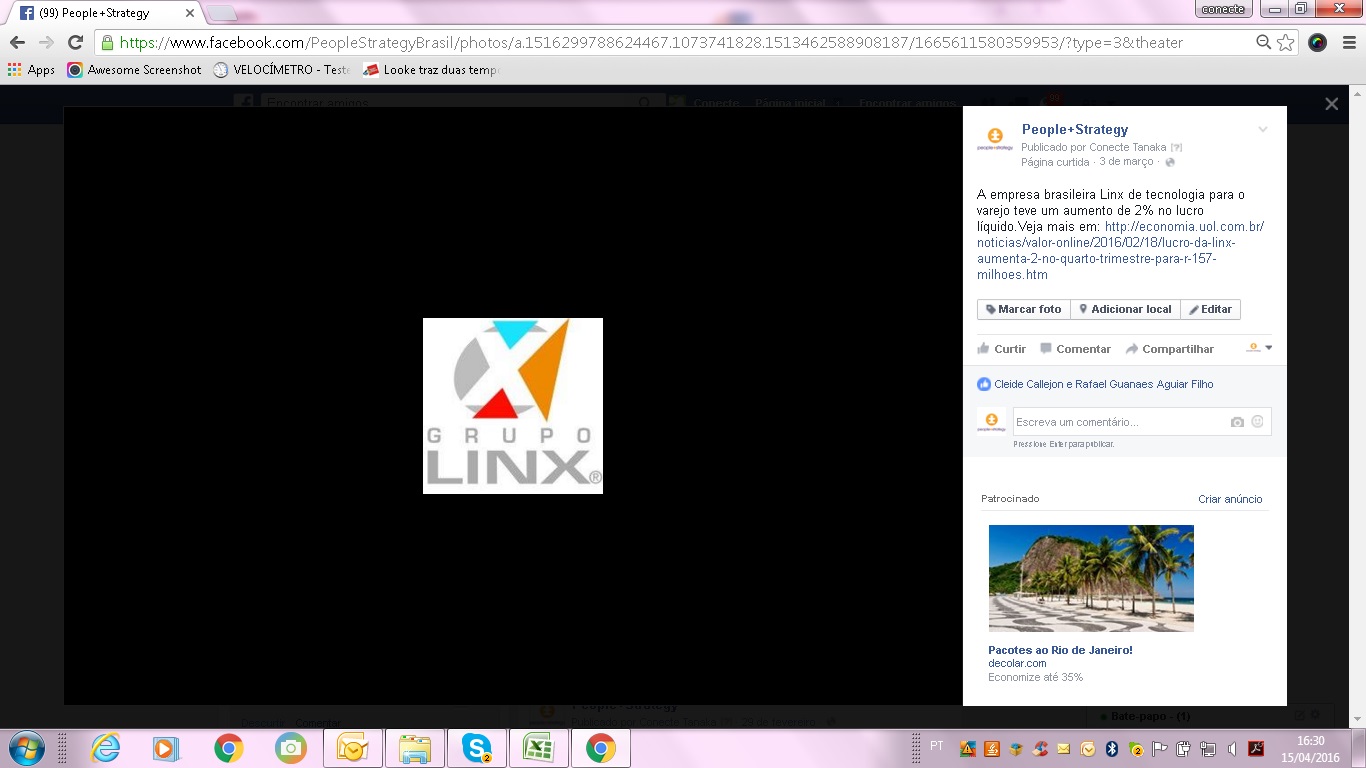Open the post-as identity dropdown
Image resolution: width=1366 pixels, height=768 pixels.
coord(1259,348)
